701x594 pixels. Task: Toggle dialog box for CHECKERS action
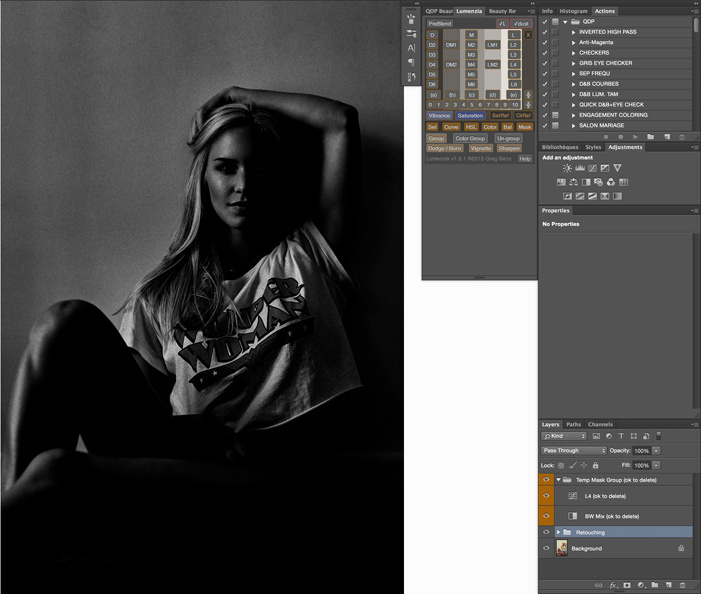pyautogui.click(x=555, y=53)
